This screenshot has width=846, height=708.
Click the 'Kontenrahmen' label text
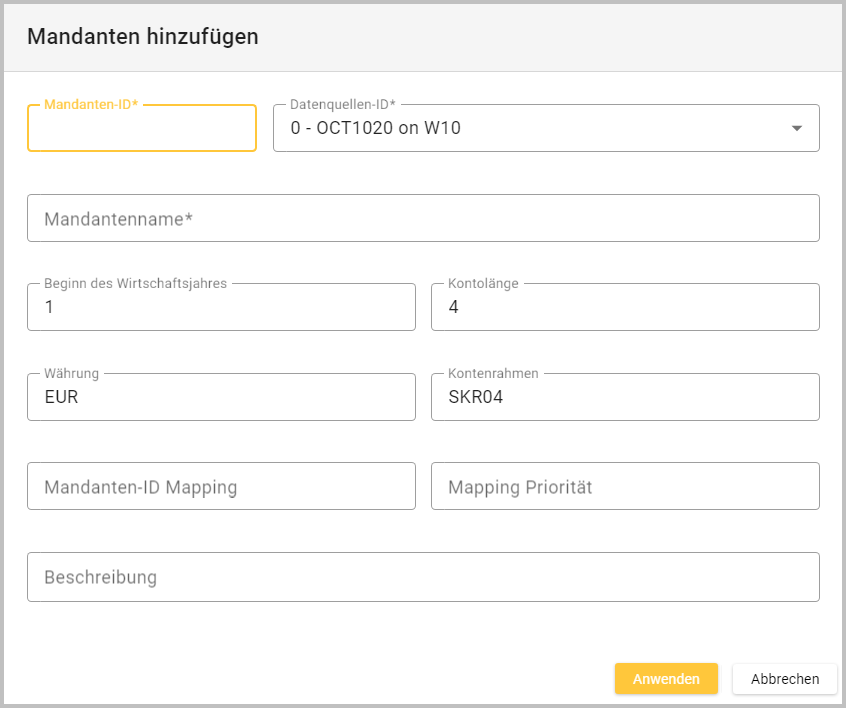(493, 373)
